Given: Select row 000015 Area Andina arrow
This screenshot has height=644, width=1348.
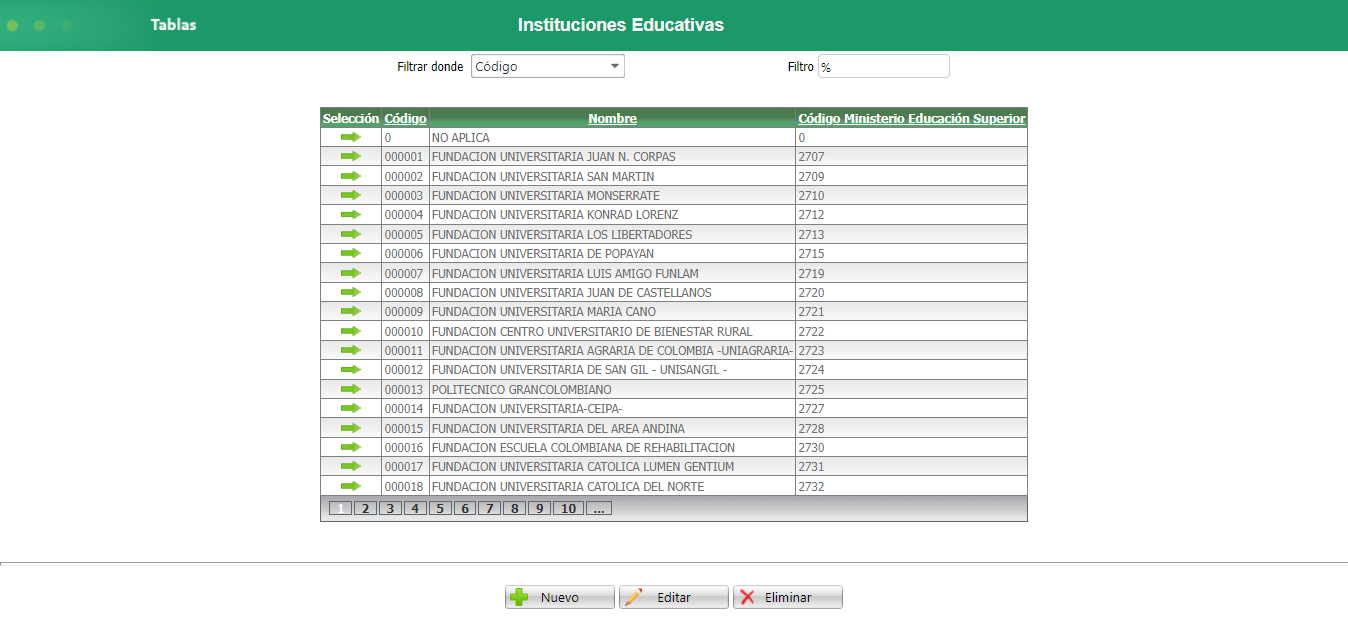Looking at the screenshot, I should point(350,428).
